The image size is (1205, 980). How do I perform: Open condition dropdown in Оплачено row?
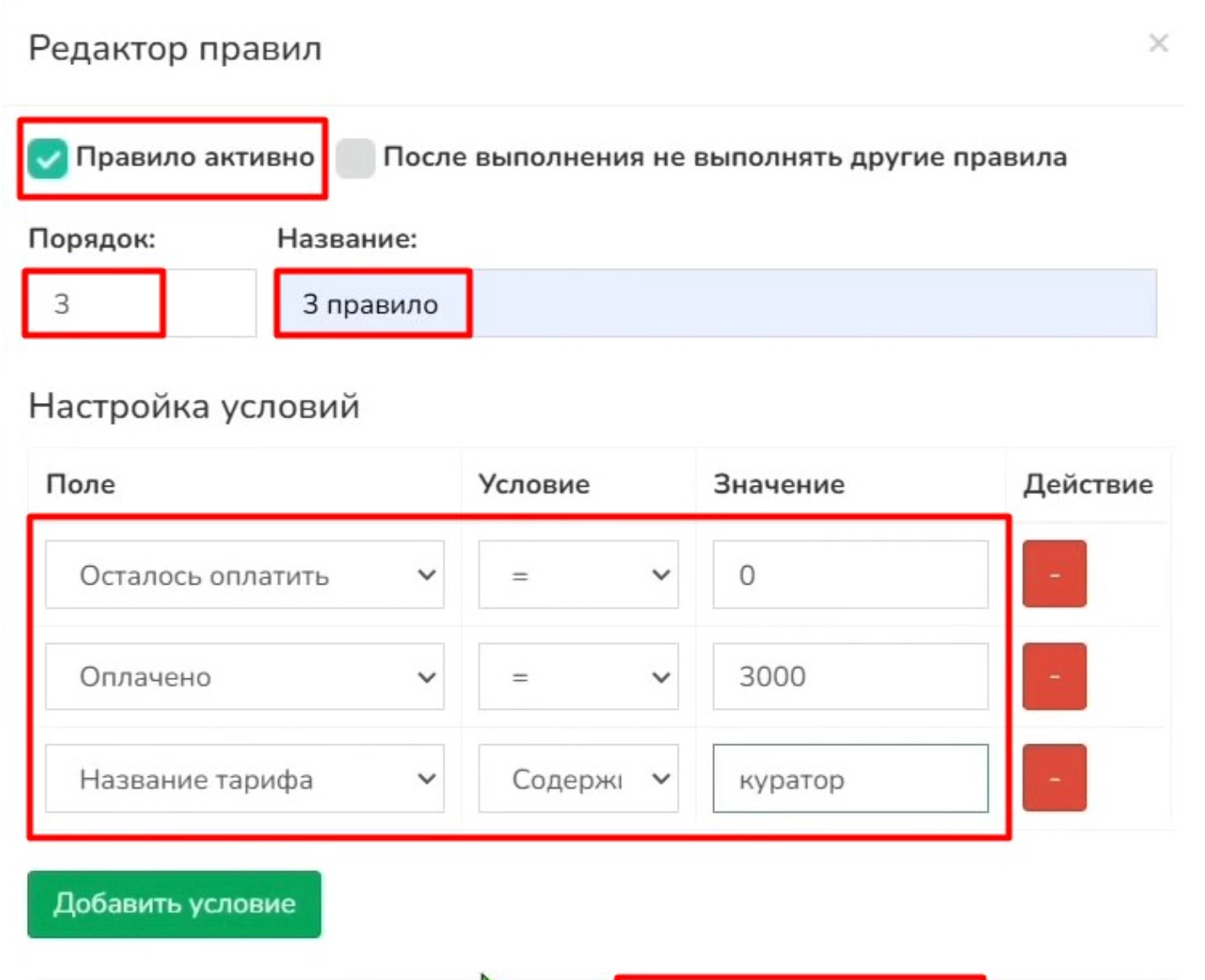[578, 677]
